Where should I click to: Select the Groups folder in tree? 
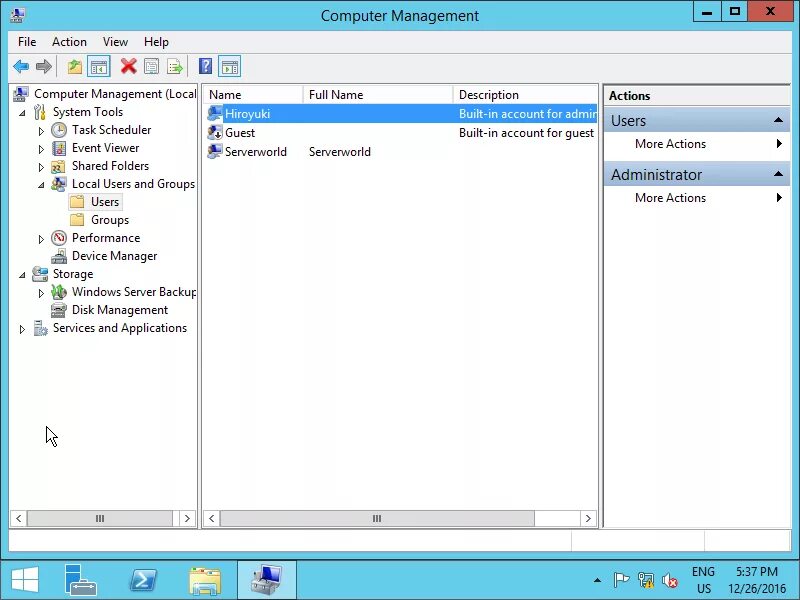point(110,220)
